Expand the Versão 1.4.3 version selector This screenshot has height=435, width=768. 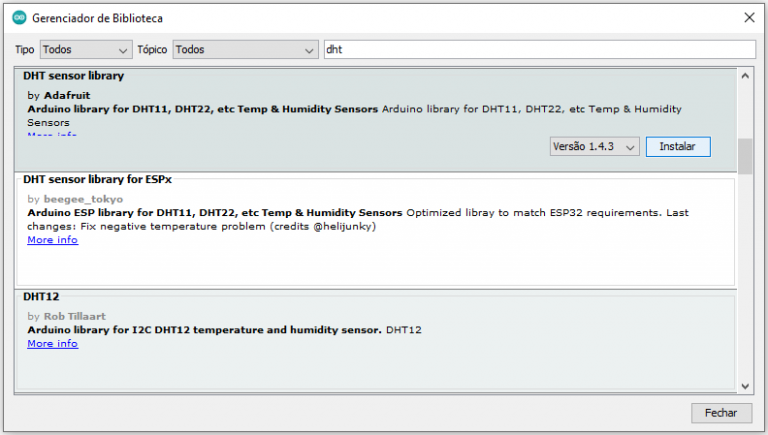(x=595, y=147)
